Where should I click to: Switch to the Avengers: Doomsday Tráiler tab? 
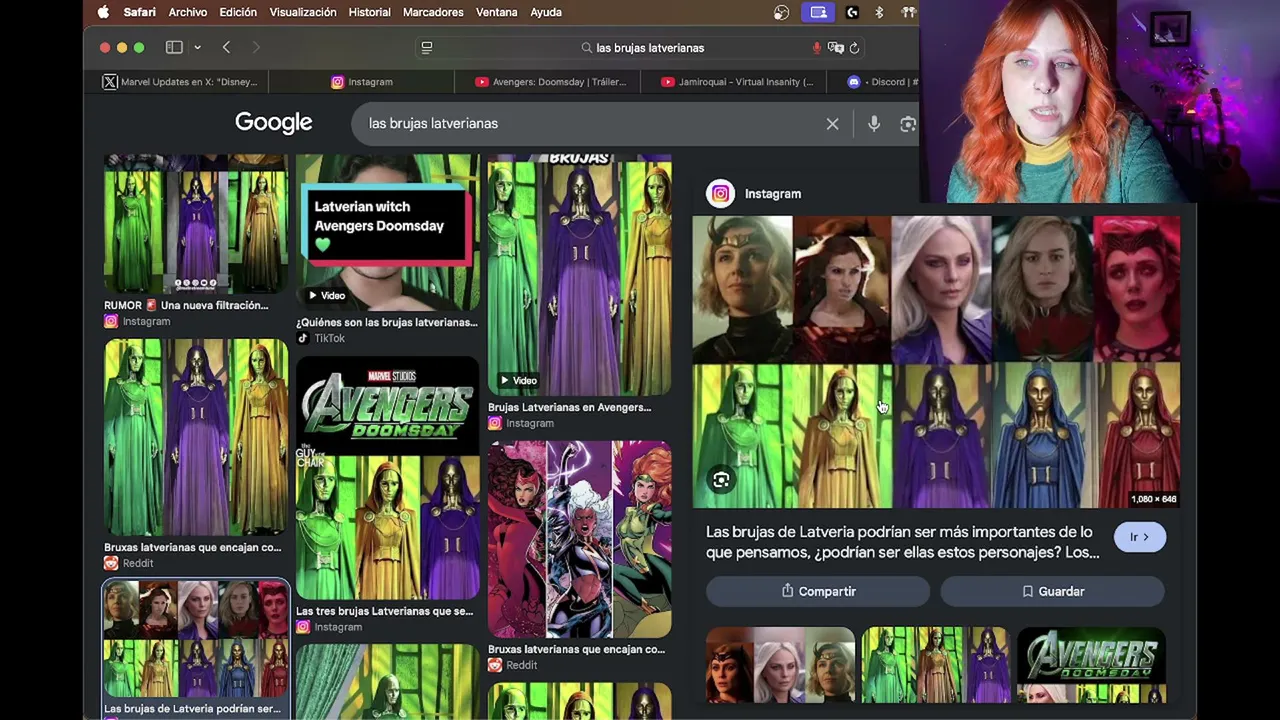[547, 82]
